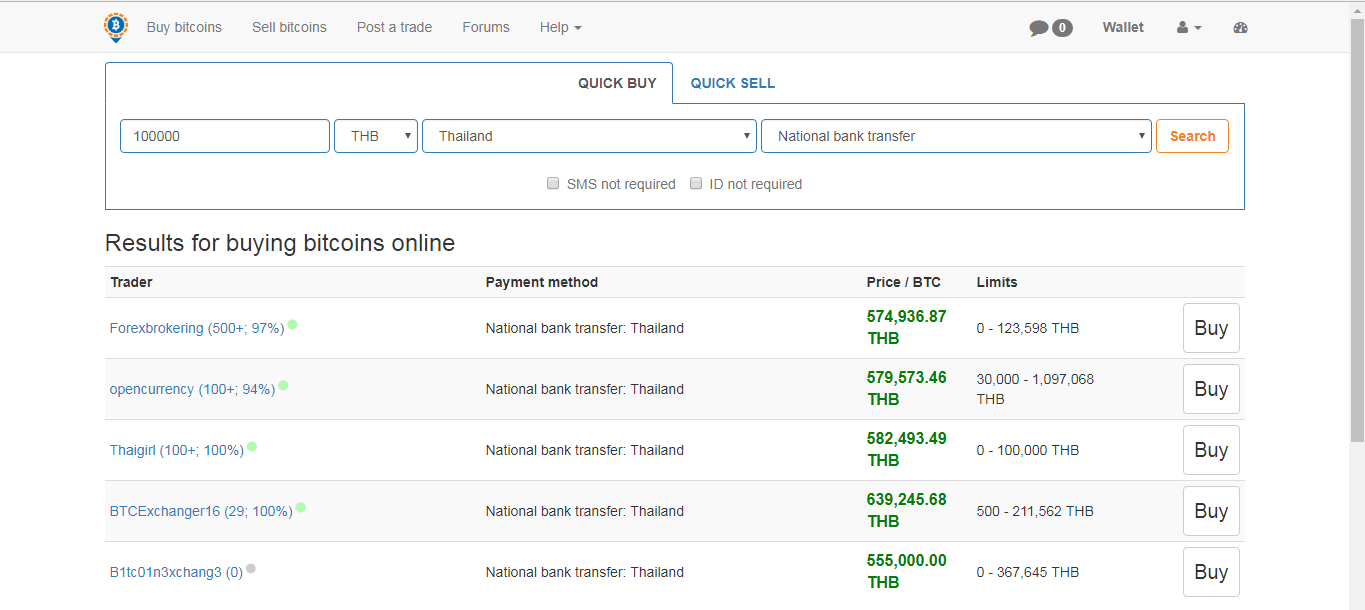Click the Results for buying bitcoins online heading
This screenshot has height=610, width=1365.
(x=280, y=243)
